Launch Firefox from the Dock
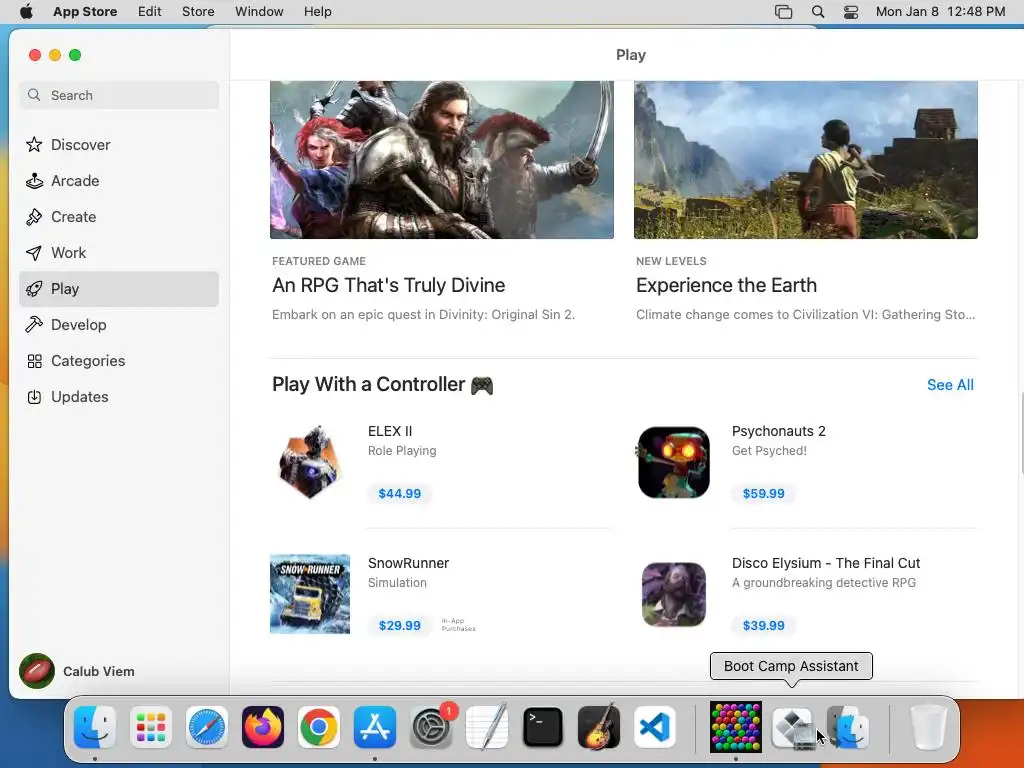Screen dimensions: 1024x768 pyautogui.click(x=263, y=727)
